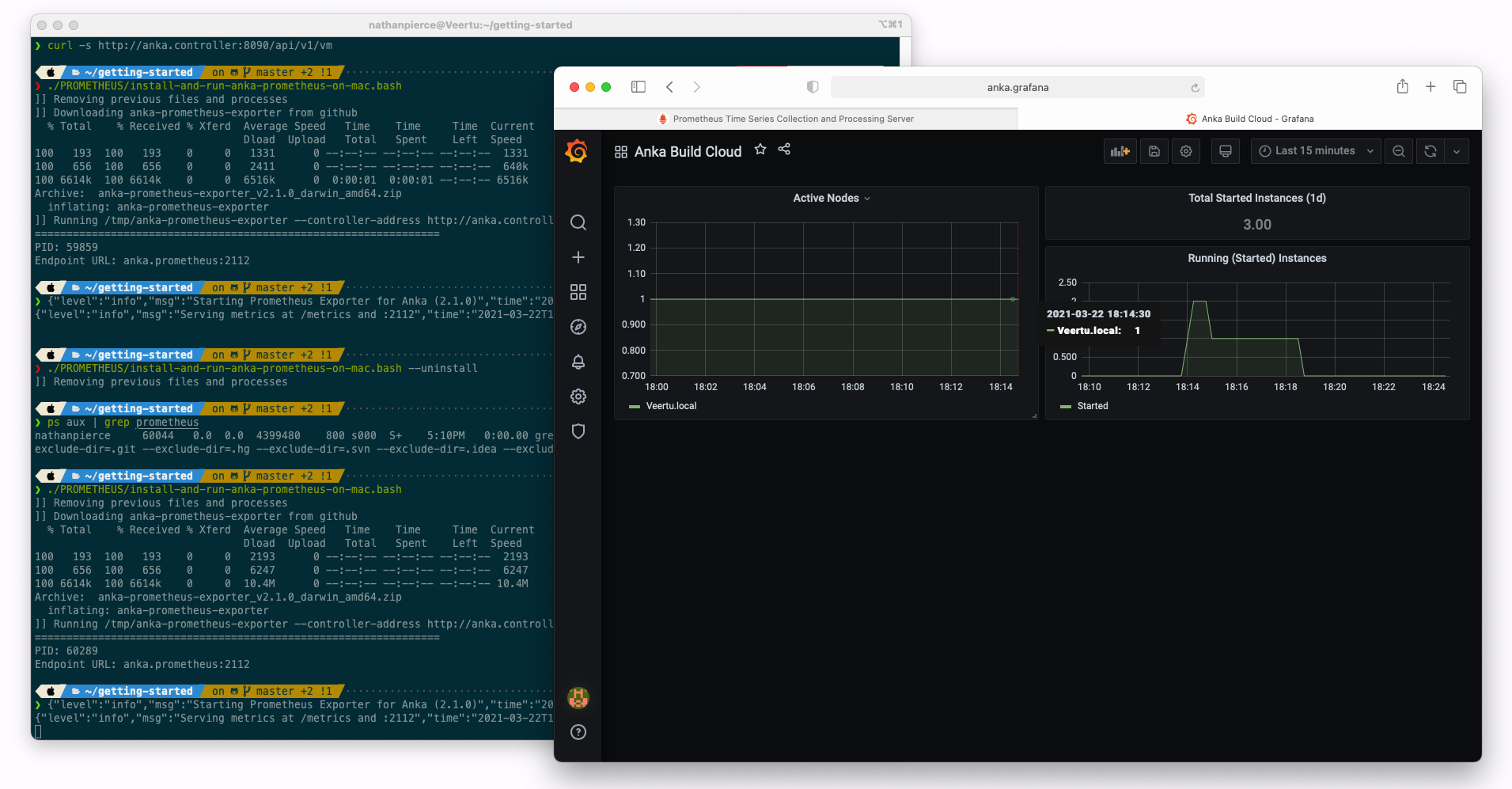Click 'PID: 59859' in the terminal
1512x789 pixels.
[x=66, y=248]
